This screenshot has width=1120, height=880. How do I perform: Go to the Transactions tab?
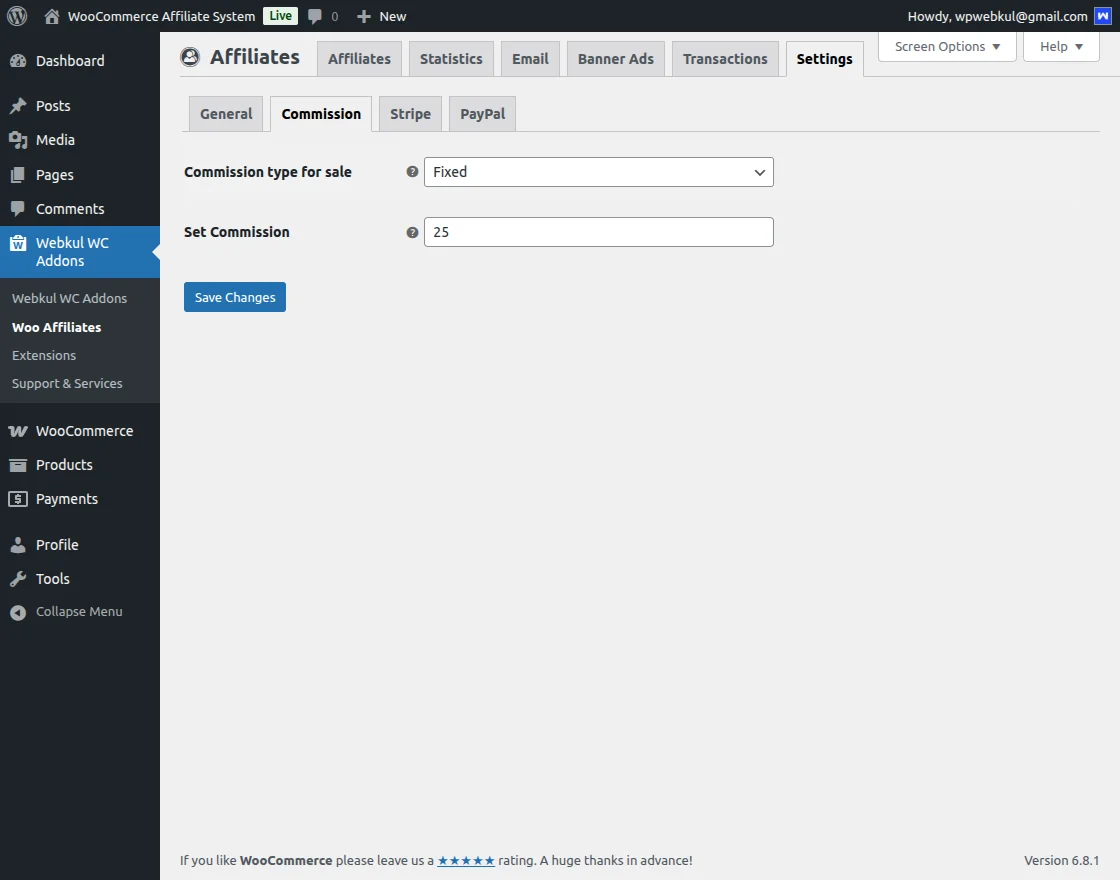pos(725,59)
